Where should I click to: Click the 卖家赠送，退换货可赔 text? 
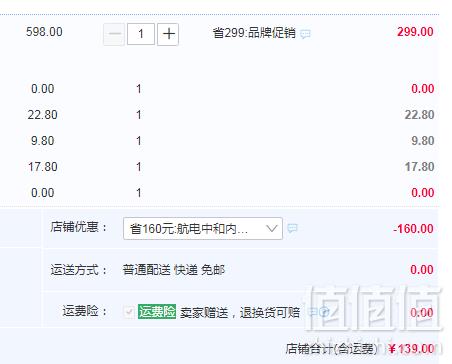(x=240, y=313)
